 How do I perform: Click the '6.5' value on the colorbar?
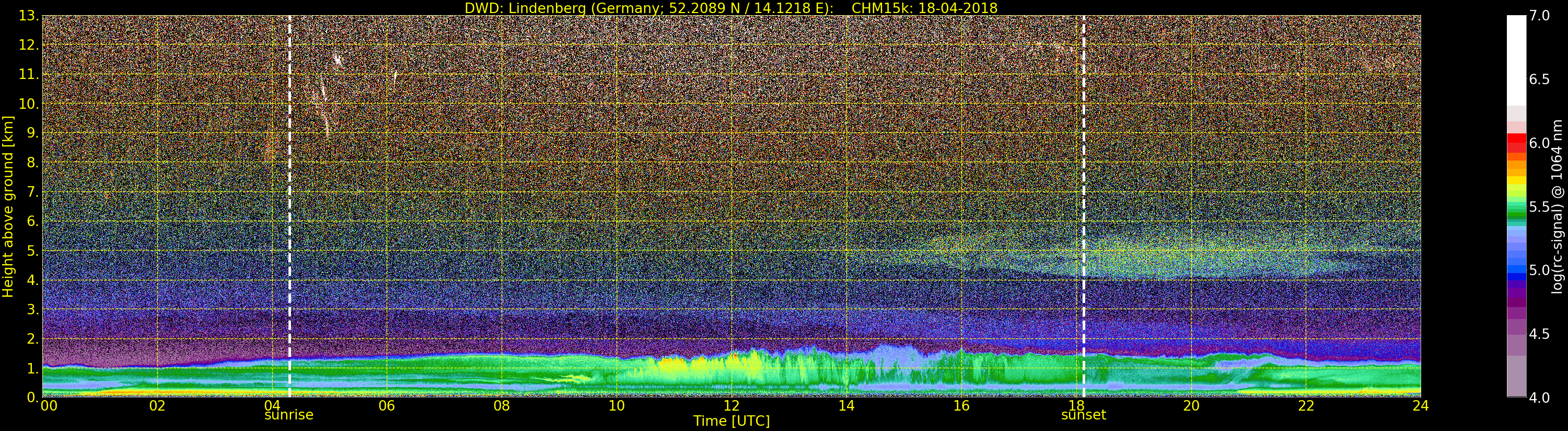pos(1539,80)
